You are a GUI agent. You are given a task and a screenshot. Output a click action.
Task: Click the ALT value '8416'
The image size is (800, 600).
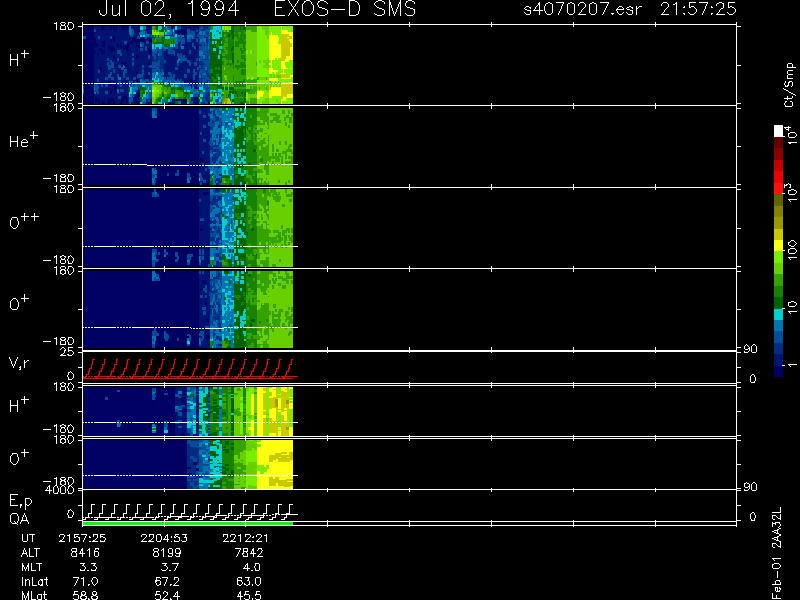click(85, 553)
